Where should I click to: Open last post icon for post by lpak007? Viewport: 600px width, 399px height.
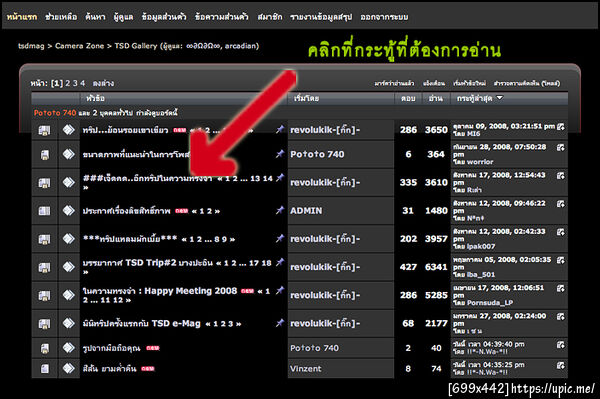[561, 232]
